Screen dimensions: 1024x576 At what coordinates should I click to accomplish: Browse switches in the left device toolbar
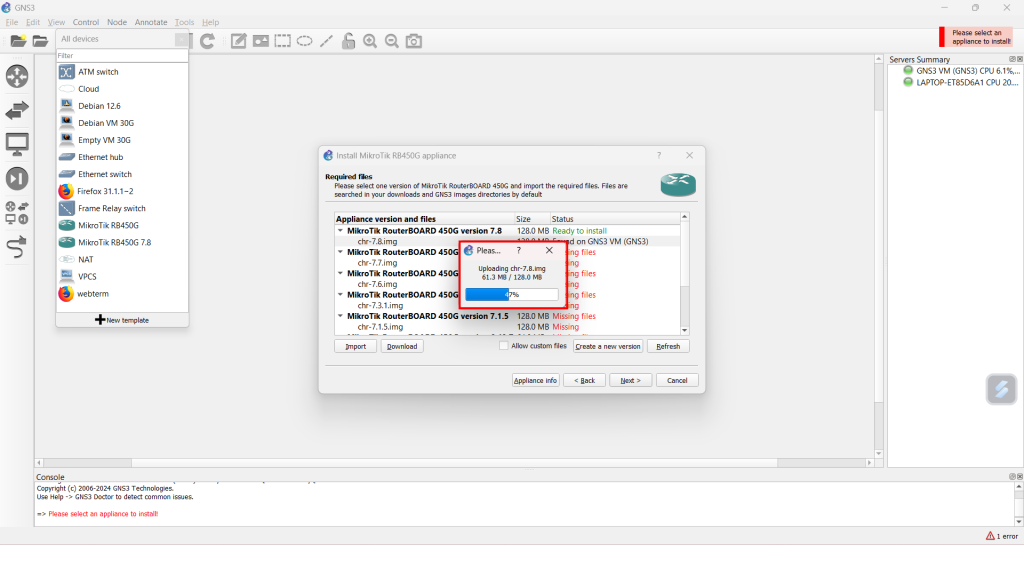(17, 110)
